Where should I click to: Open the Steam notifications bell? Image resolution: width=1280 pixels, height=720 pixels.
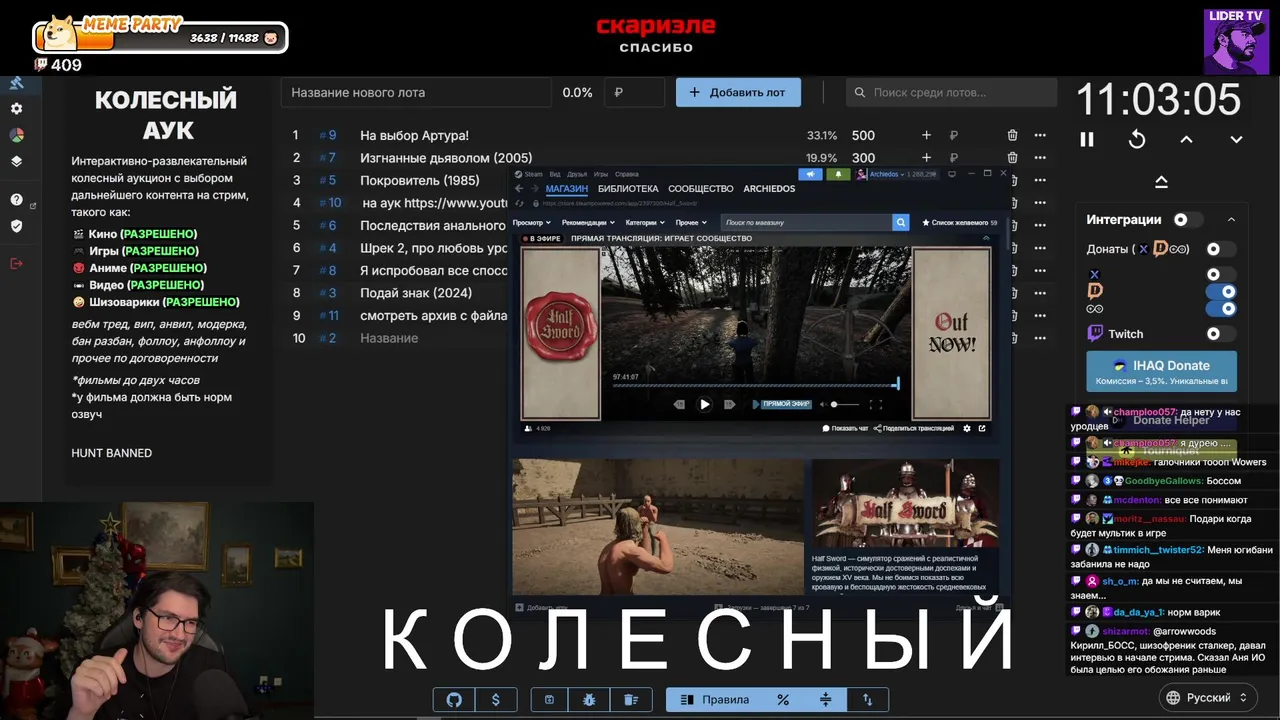837,174
